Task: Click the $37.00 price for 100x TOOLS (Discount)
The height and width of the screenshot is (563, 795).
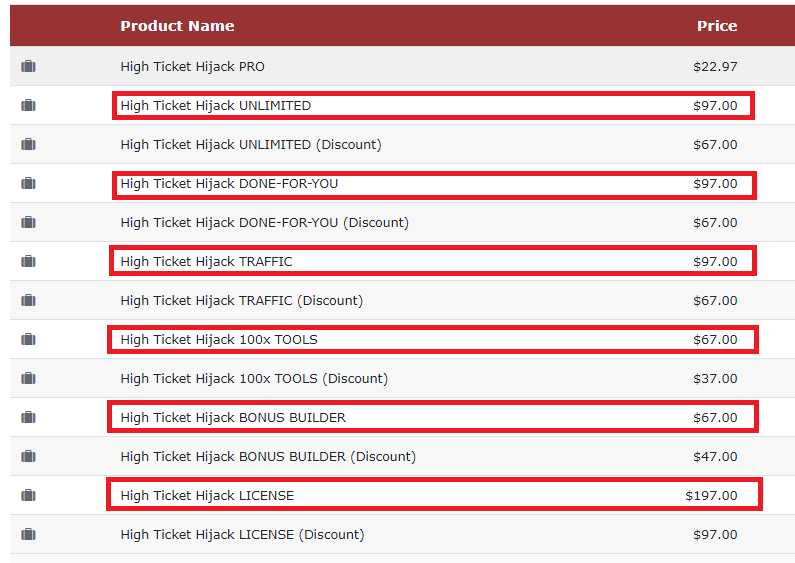Action: pyautogui.click(x=715, y=379)
